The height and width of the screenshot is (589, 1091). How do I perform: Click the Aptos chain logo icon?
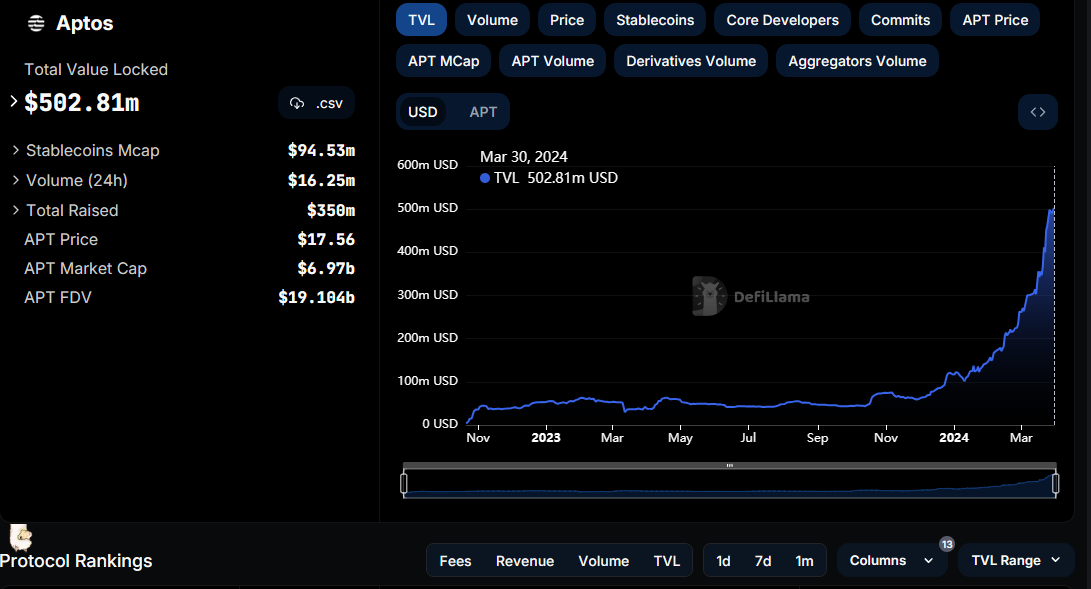point(36,24)
